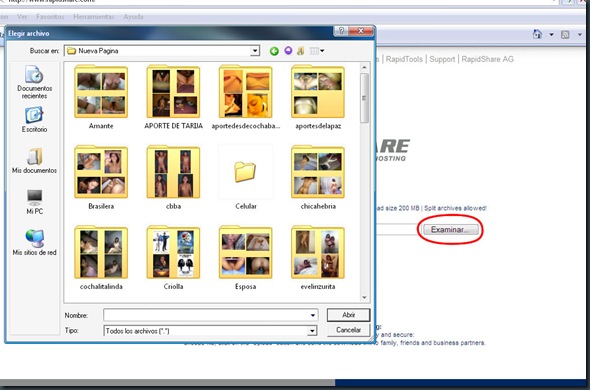
Task: Follow the Support link
Action: (442, 59)
